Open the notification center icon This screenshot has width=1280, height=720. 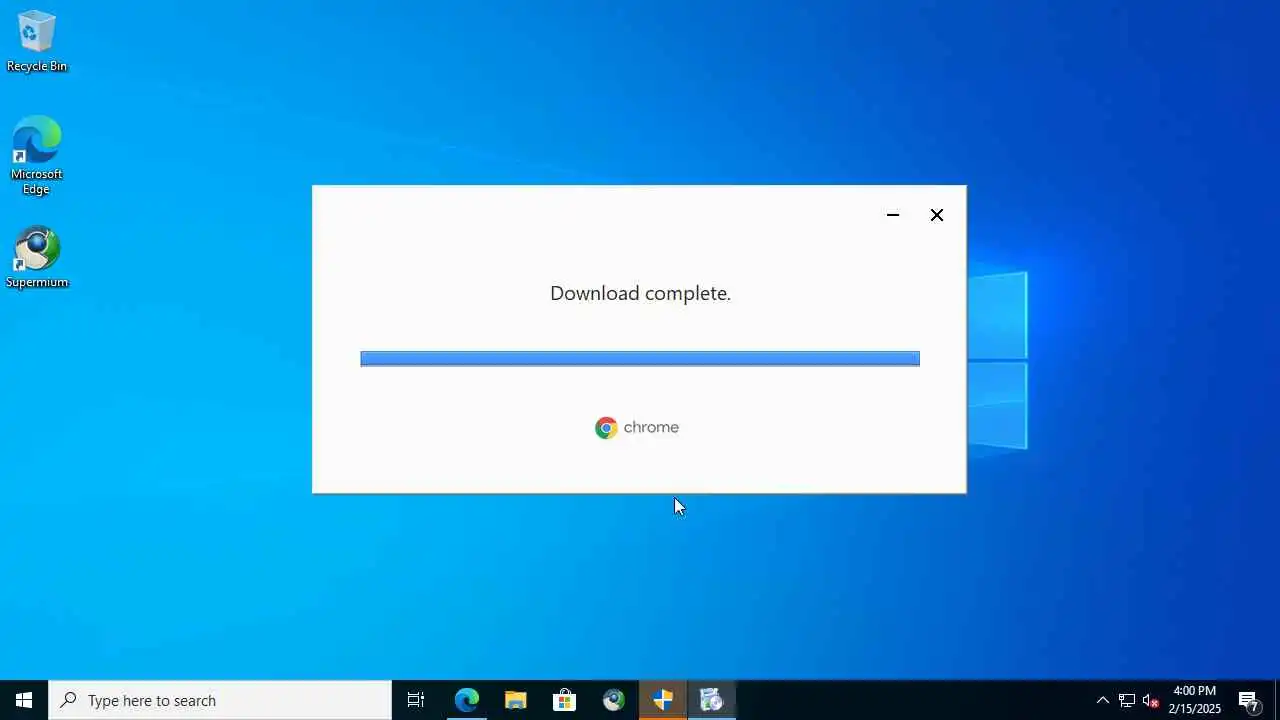pos(1249,700)
